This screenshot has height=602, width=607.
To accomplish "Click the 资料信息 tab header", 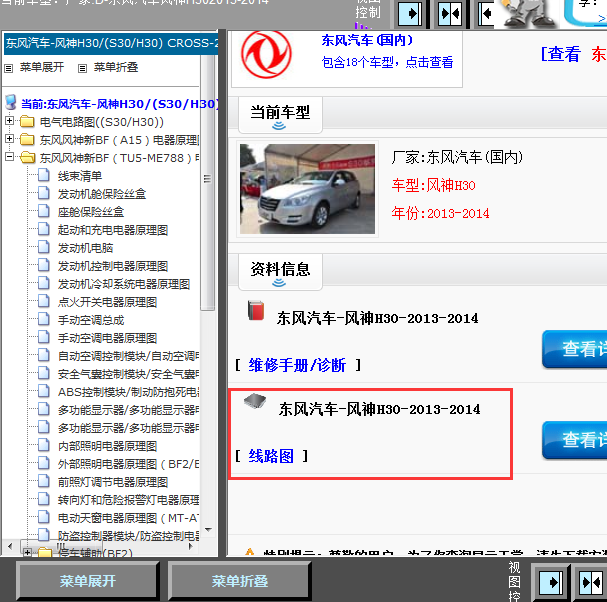I will [x=280, y=272].
